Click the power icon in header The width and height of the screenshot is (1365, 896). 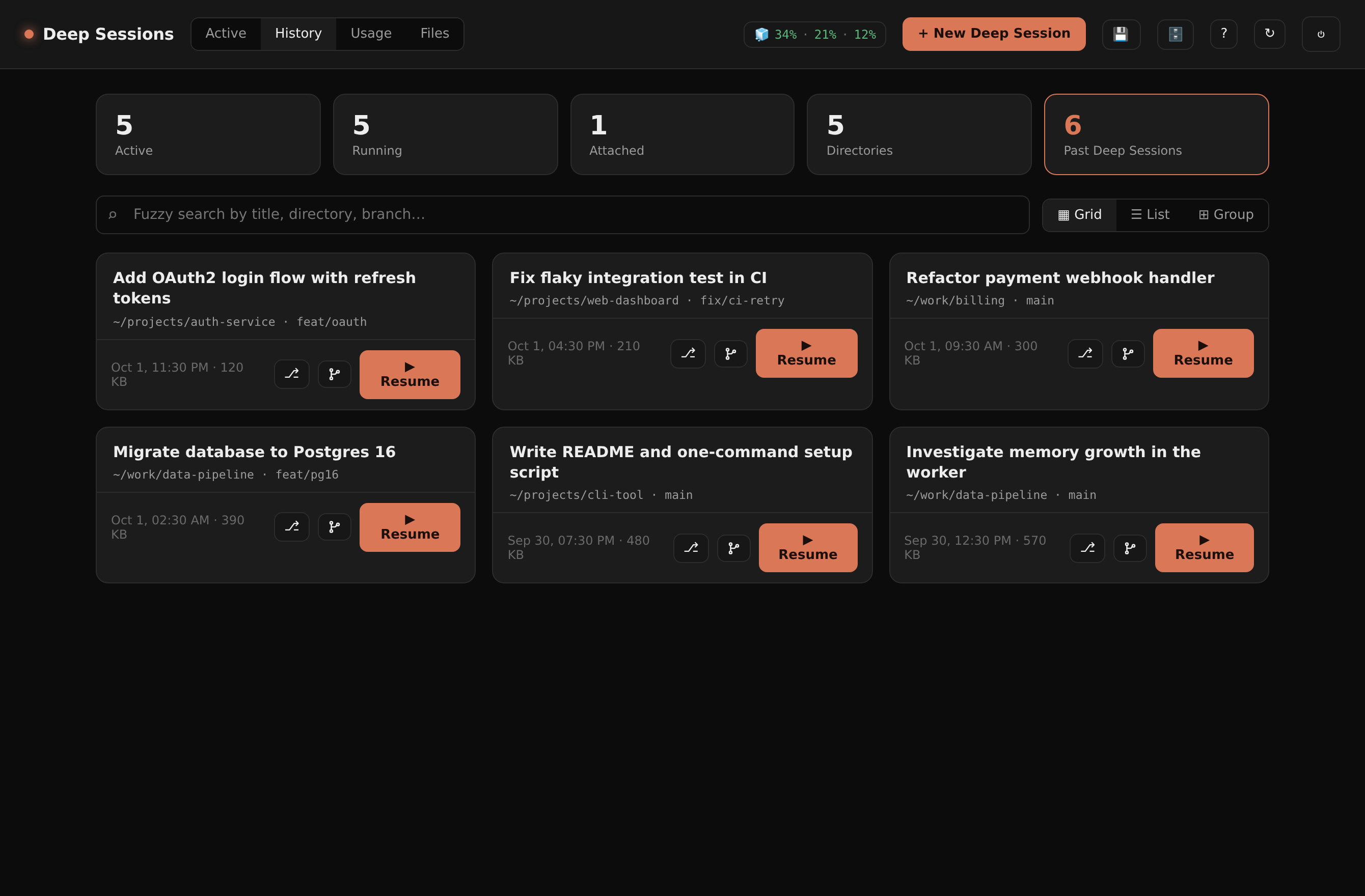pyautogui.click(x=1321, y=35)
